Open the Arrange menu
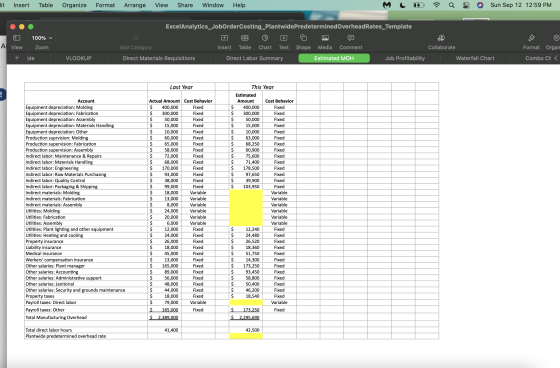The width and height of the screenshot is (560, 368). tap(135, 5)
